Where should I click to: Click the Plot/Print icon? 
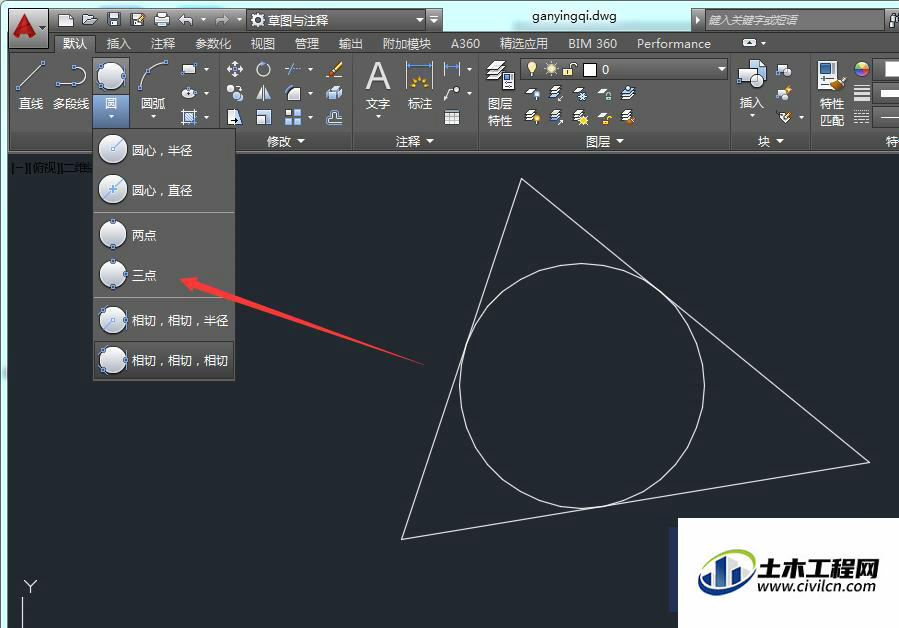click(162, 21)
